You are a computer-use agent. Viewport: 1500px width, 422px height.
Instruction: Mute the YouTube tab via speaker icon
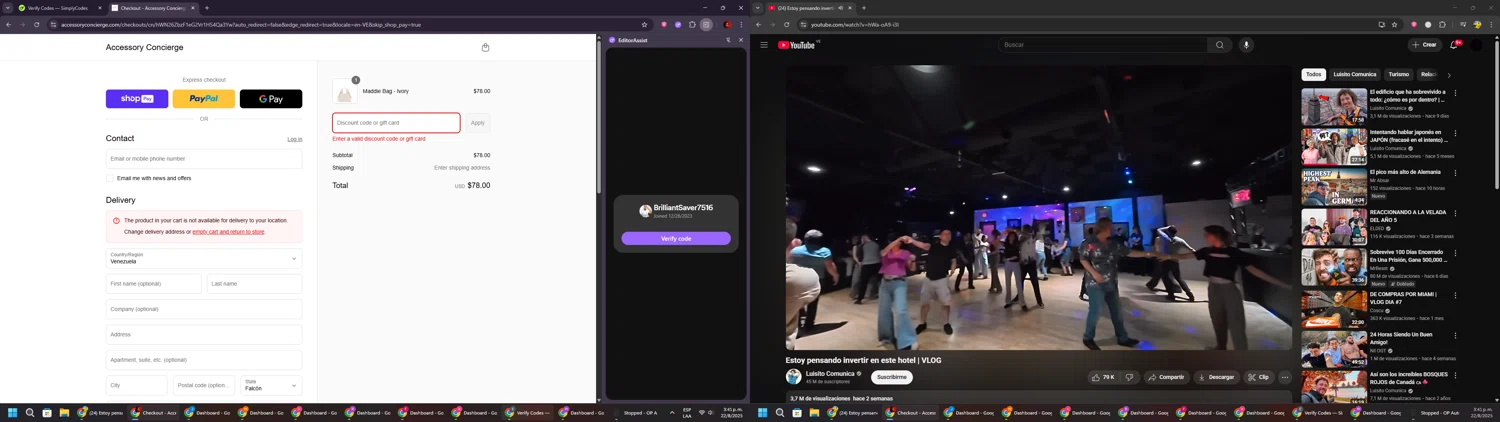(840, 8)
